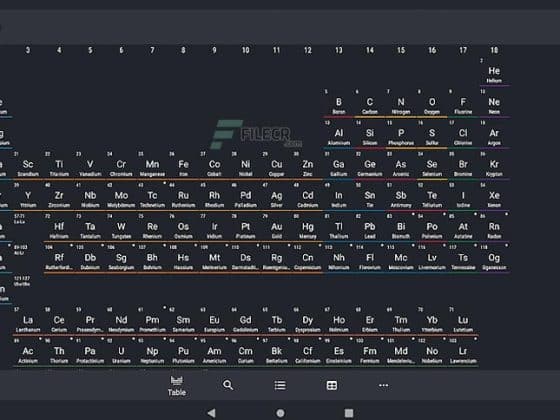560x420 pixels.
Task: Tap the Android home circle button
Action: coord(280,413)
